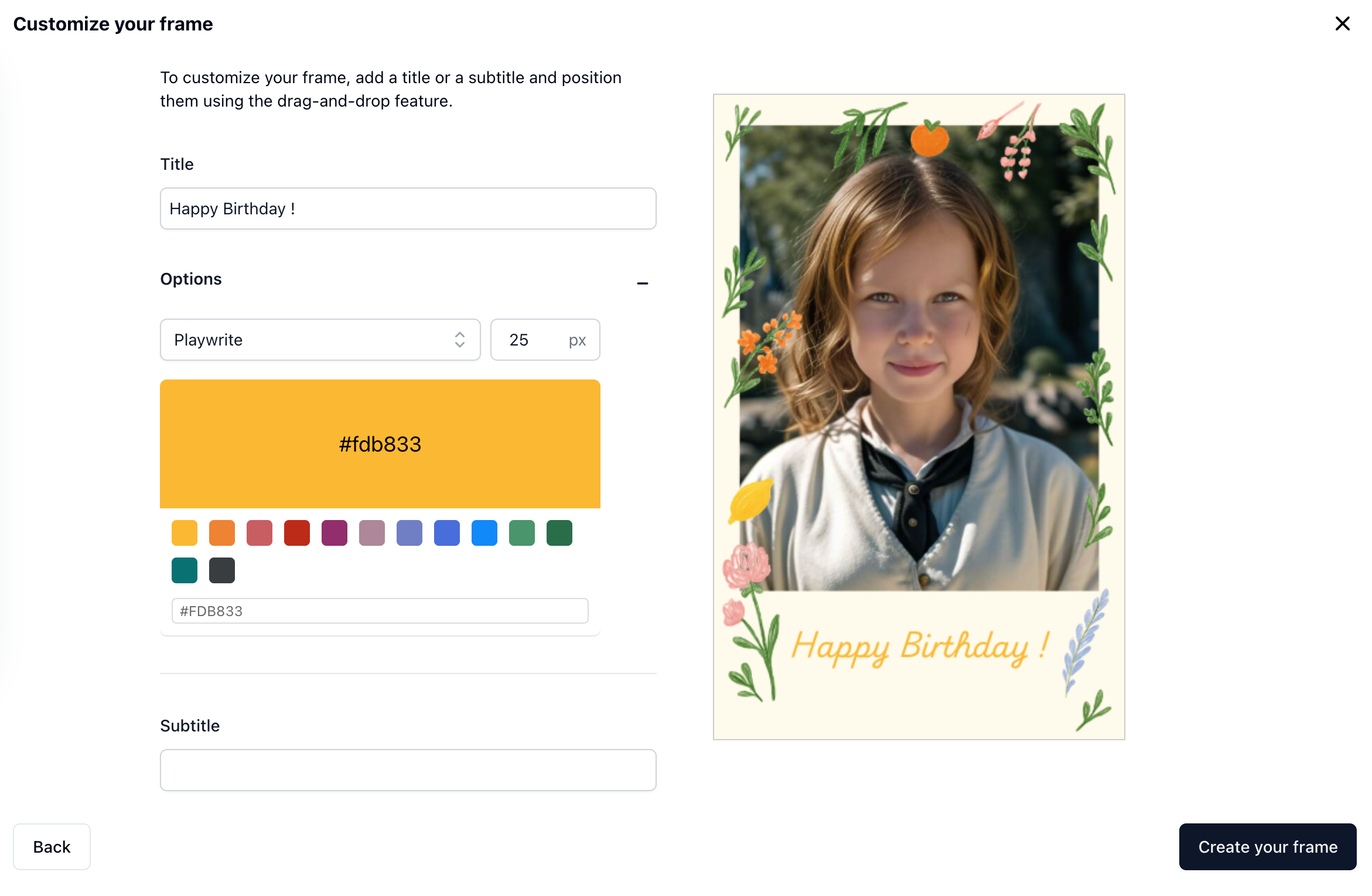The image size is (1372, 896).
Task: Close the Customize your frame dialog
Action: (1342, 23)
